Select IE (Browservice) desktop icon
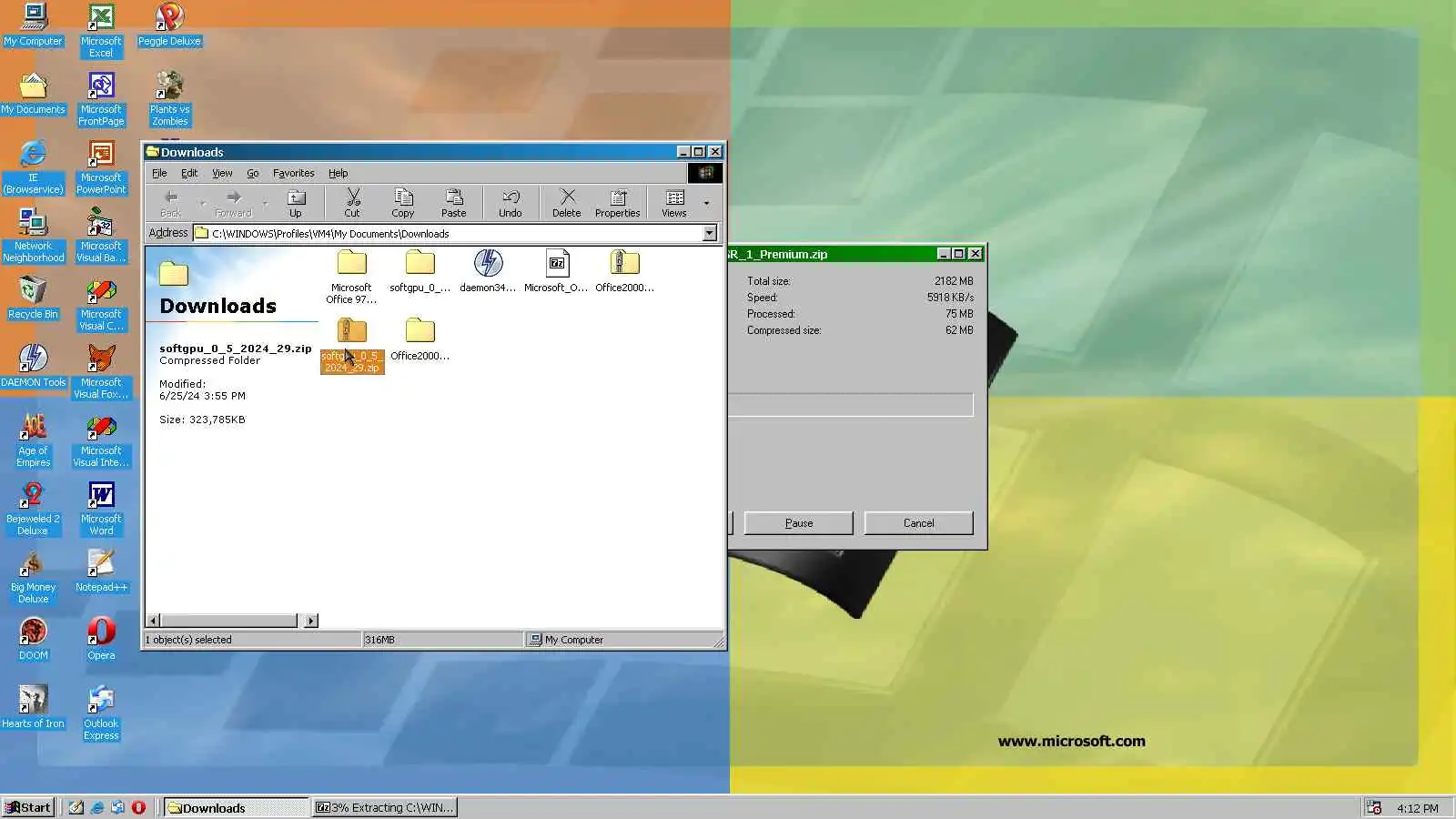Image resolution: width=1456 pixels, height=819 pixels. [x=34, y=167]
